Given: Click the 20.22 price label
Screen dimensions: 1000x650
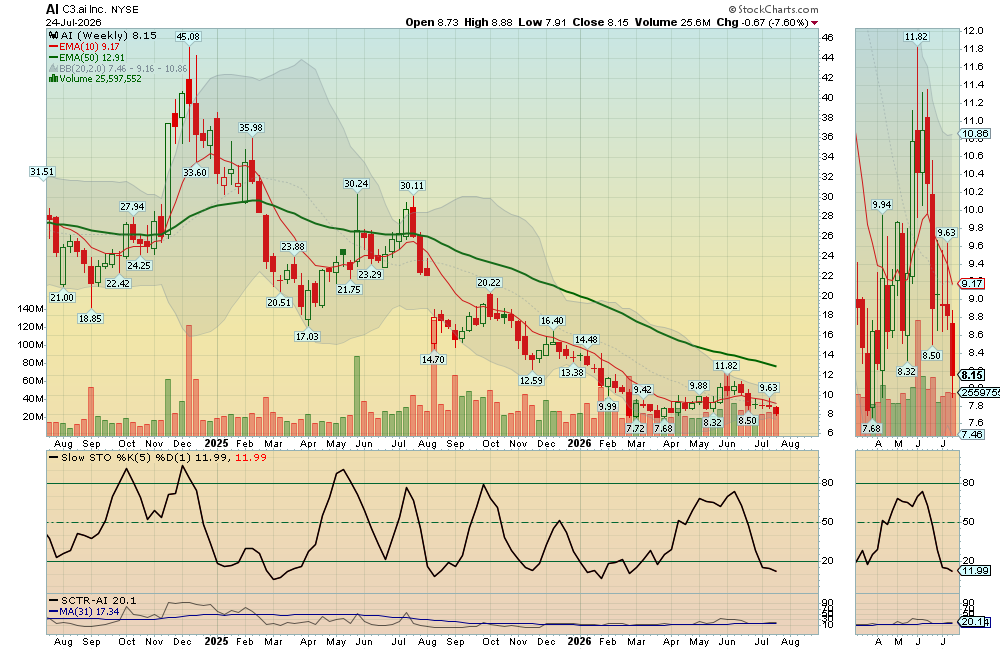Looking at the screenshot, I should (x=489, y=283).
